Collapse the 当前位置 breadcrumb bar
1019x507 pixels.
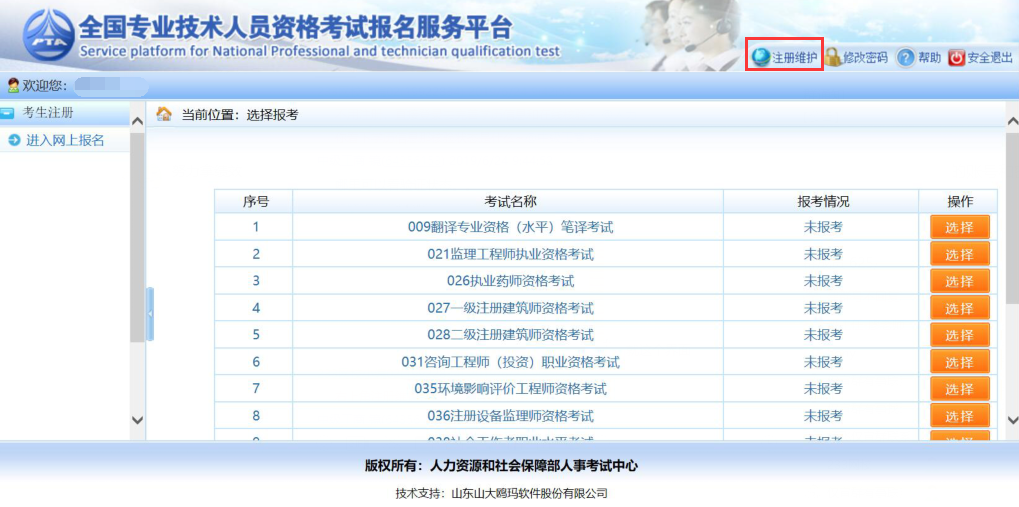point(1011,120)
